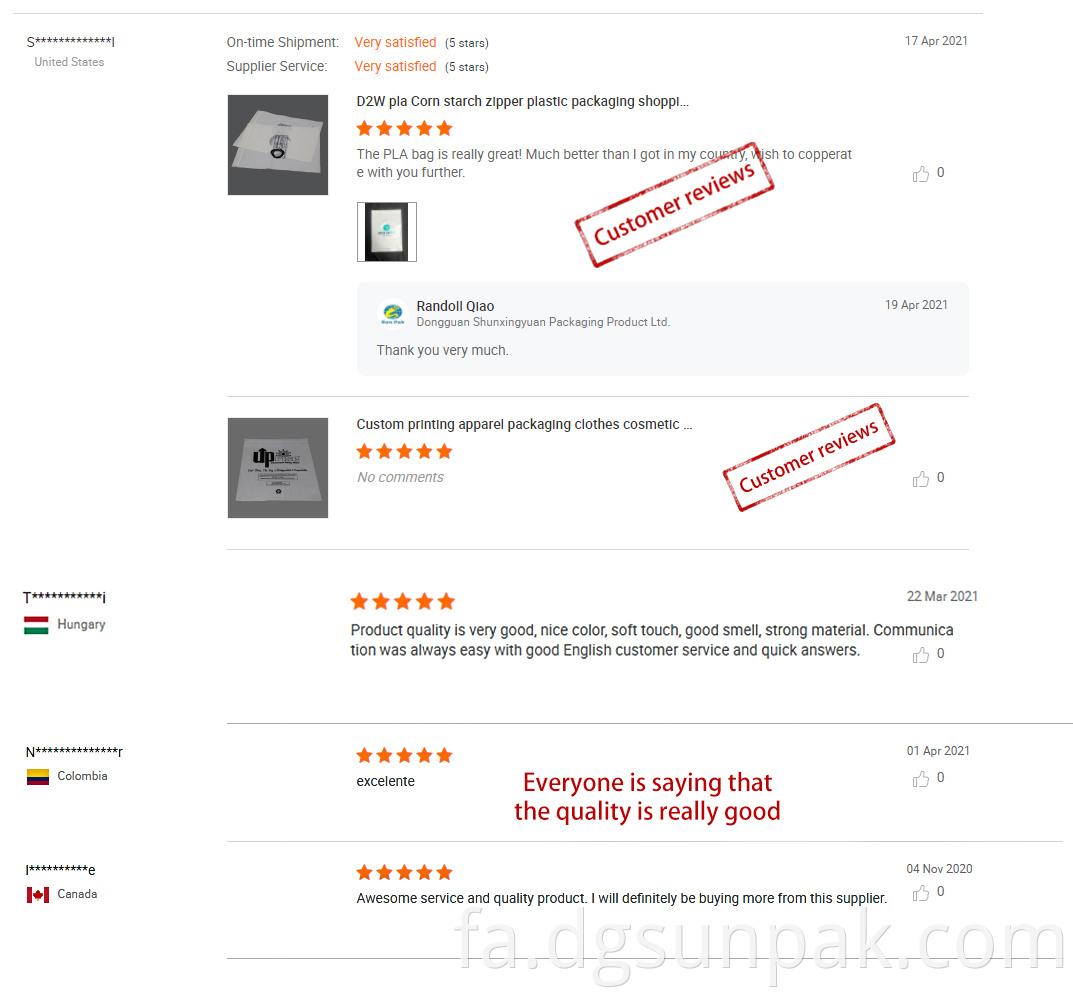
Task: Click Dongguan Shunxingyuan Packaging Product Ltd. name
Action: coord(543,322)
